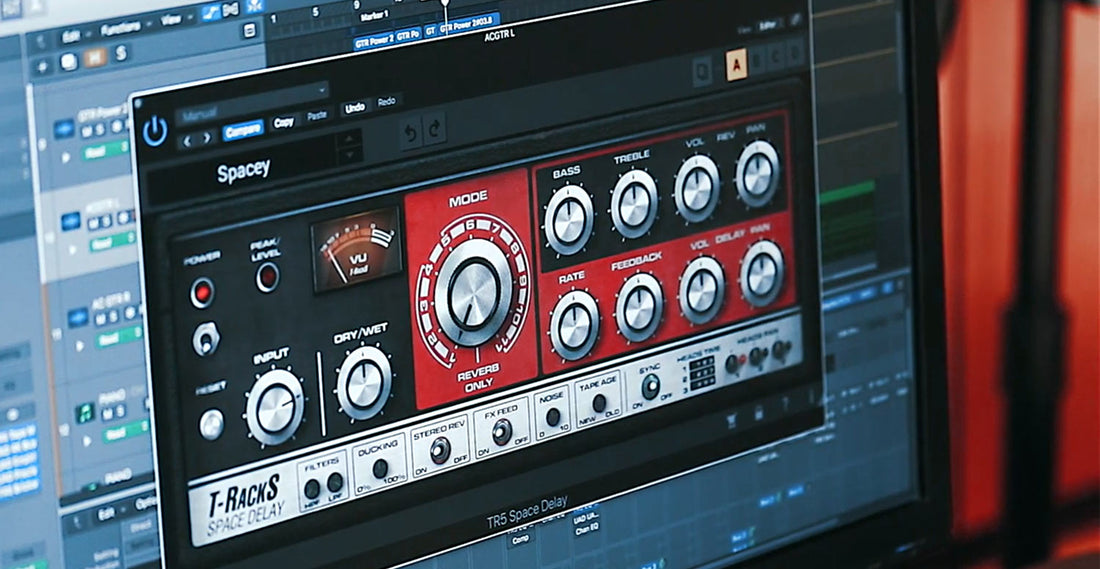Flip the Power toggle switch
Screen dimensions: 1100x569
[x=205, y=339]
